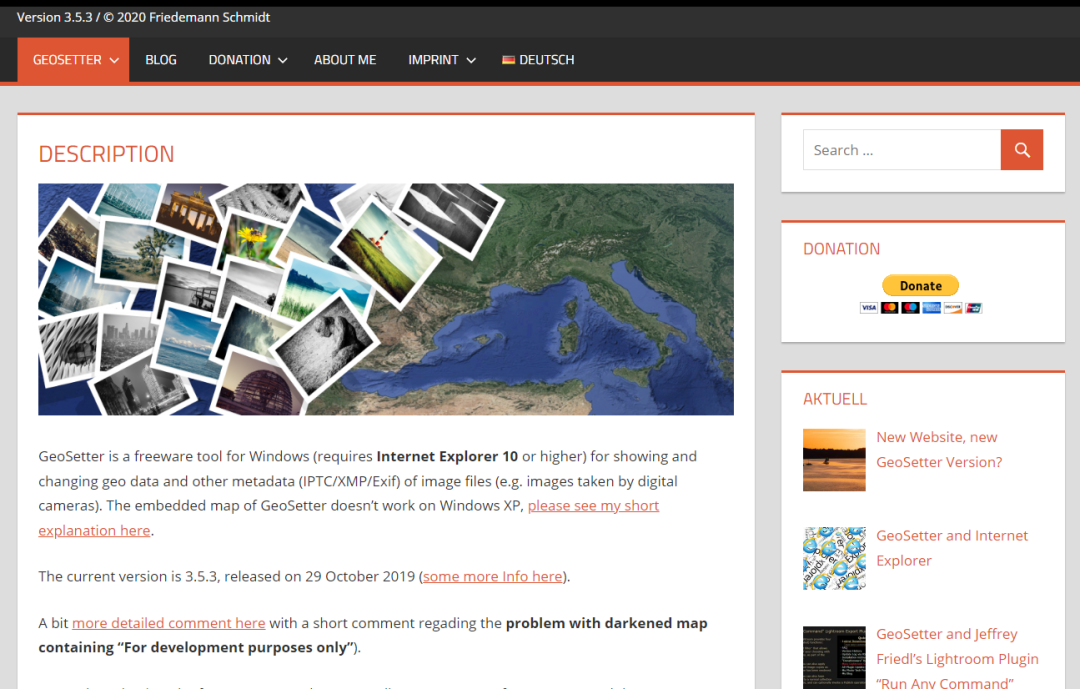Click the dark Lightroom plugin thumbnail
Viewport: 1080px width, 689px height.
point(834,657)
